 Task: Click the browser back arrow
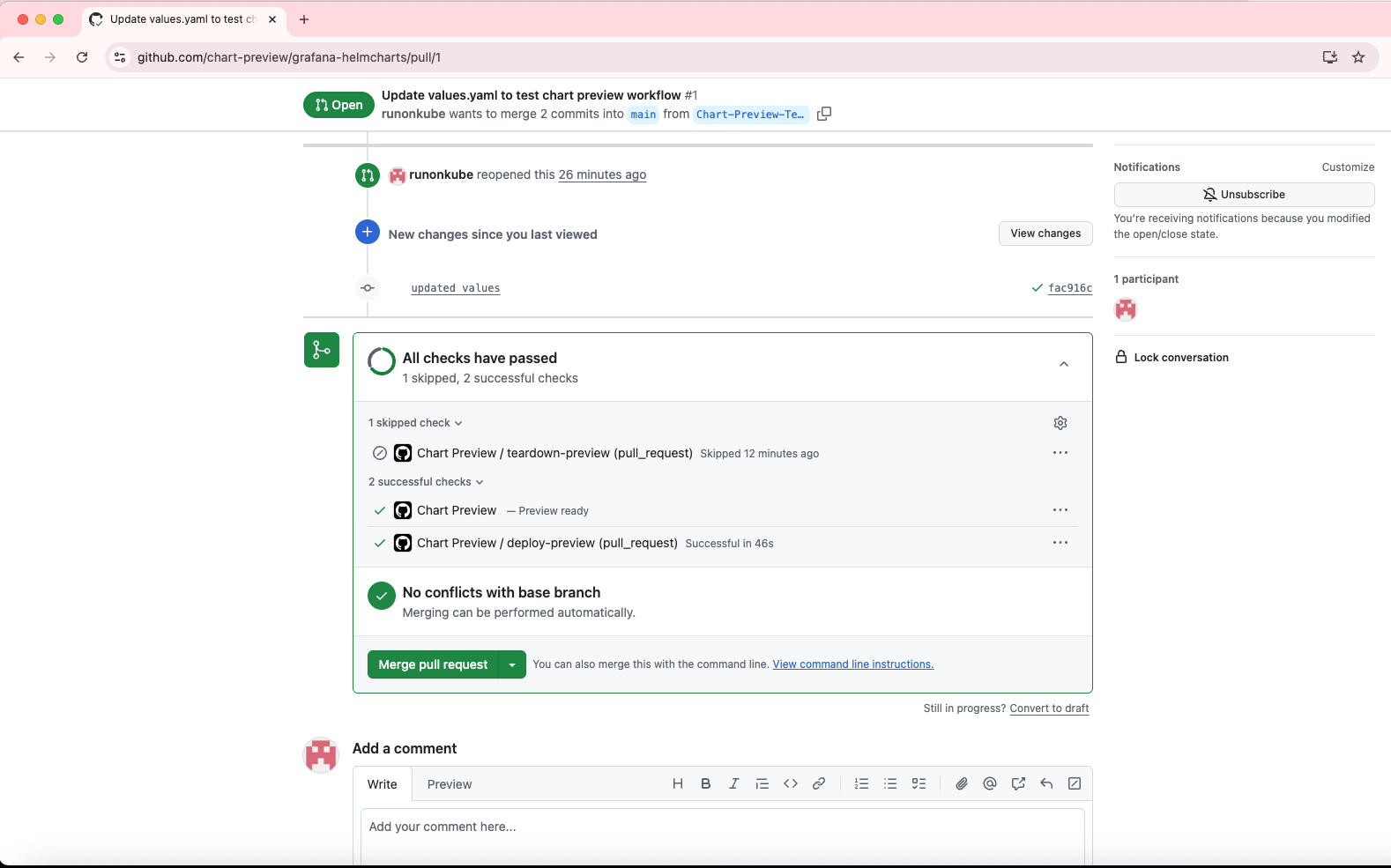click(19, 57)
